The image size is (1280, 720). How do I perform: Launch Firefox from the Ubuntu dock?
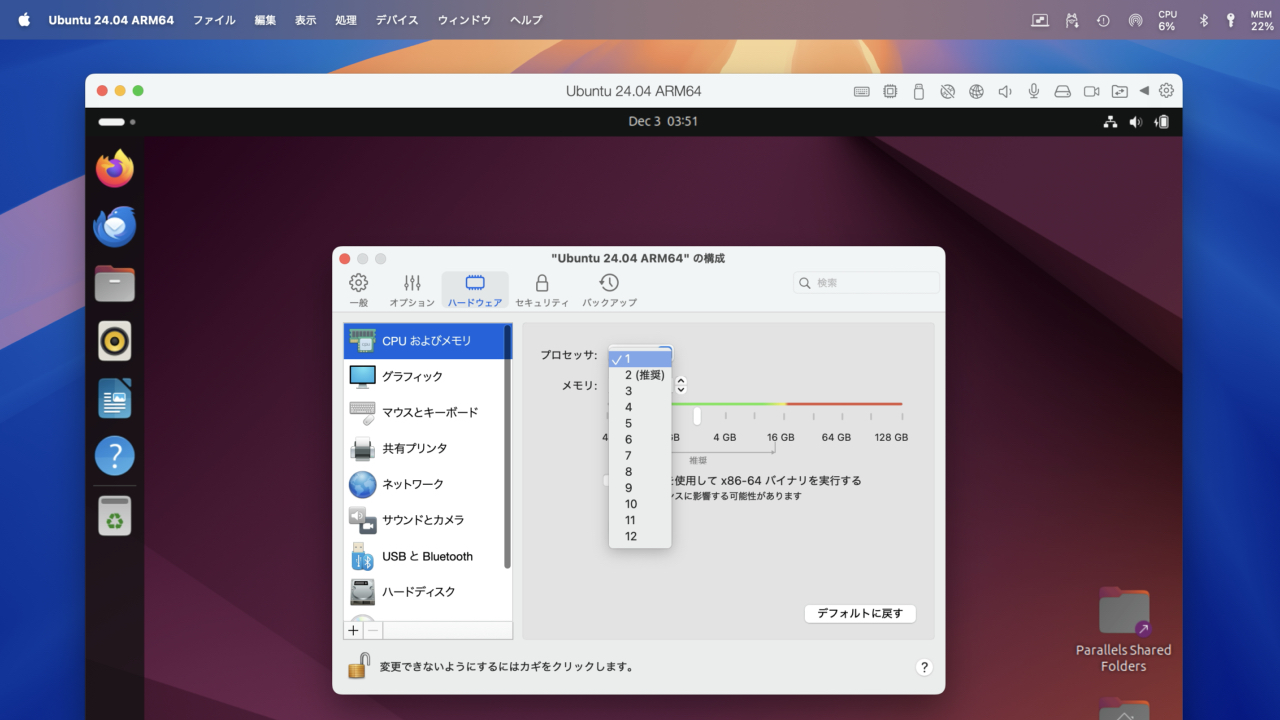click(115, 169)
